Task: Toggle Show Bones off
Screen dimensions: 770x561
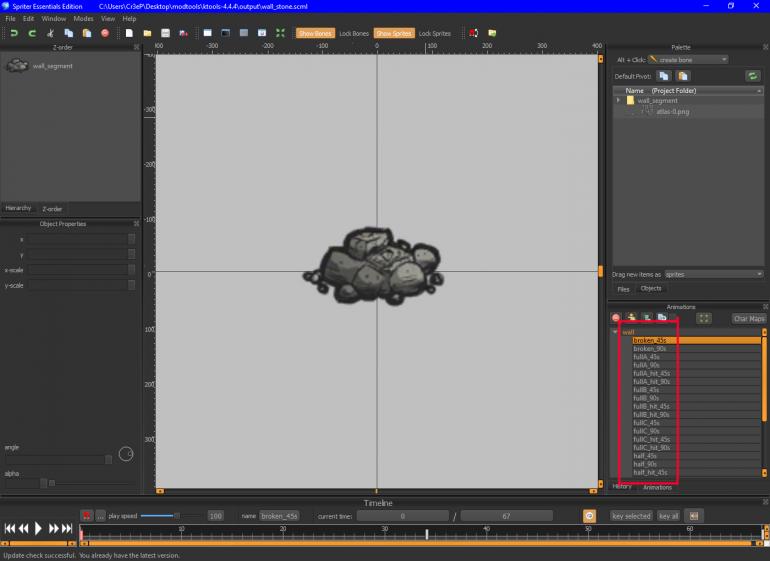Action: point(315,33)
